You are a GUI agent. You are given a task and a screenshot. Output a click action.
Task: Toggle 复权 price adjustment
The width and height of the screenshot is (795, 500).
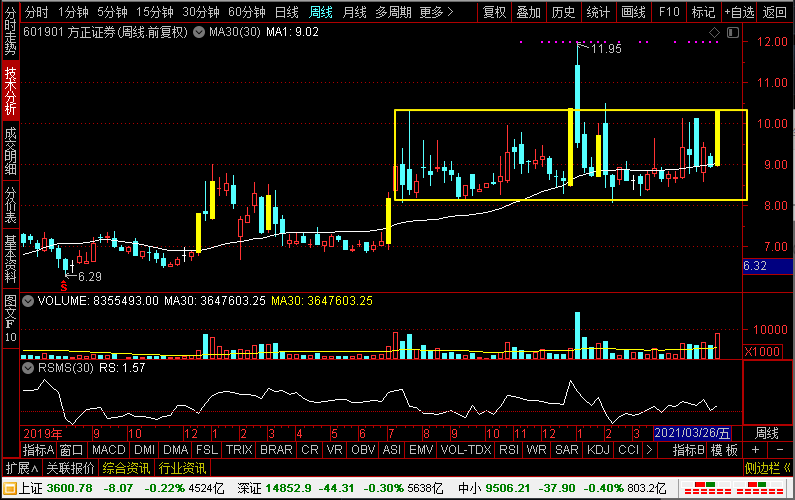494,12
